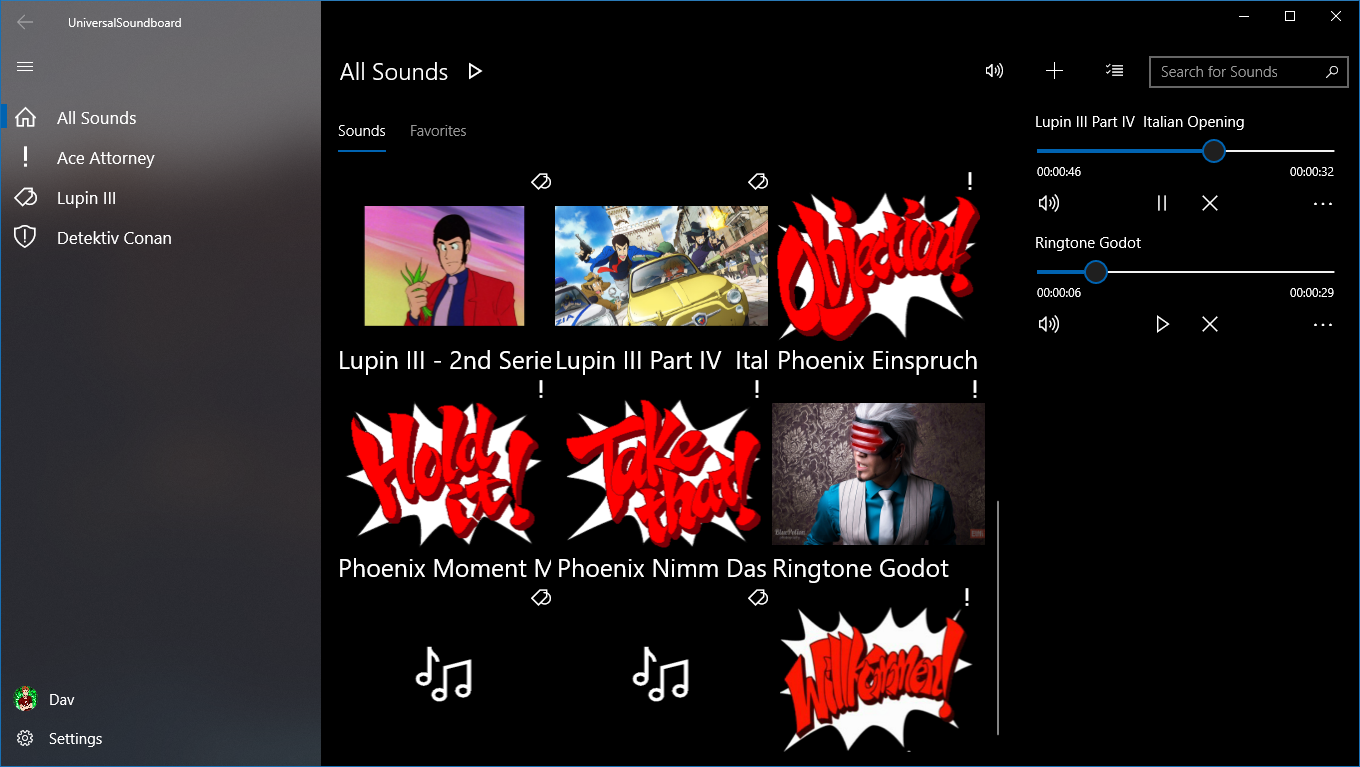Click tag icon above first music note tile
1360x767 pixels.
point(541,597)
